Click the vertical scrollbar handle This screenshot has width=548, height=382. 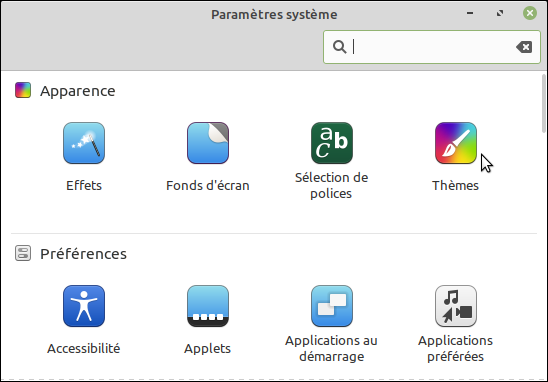[544, 103]
